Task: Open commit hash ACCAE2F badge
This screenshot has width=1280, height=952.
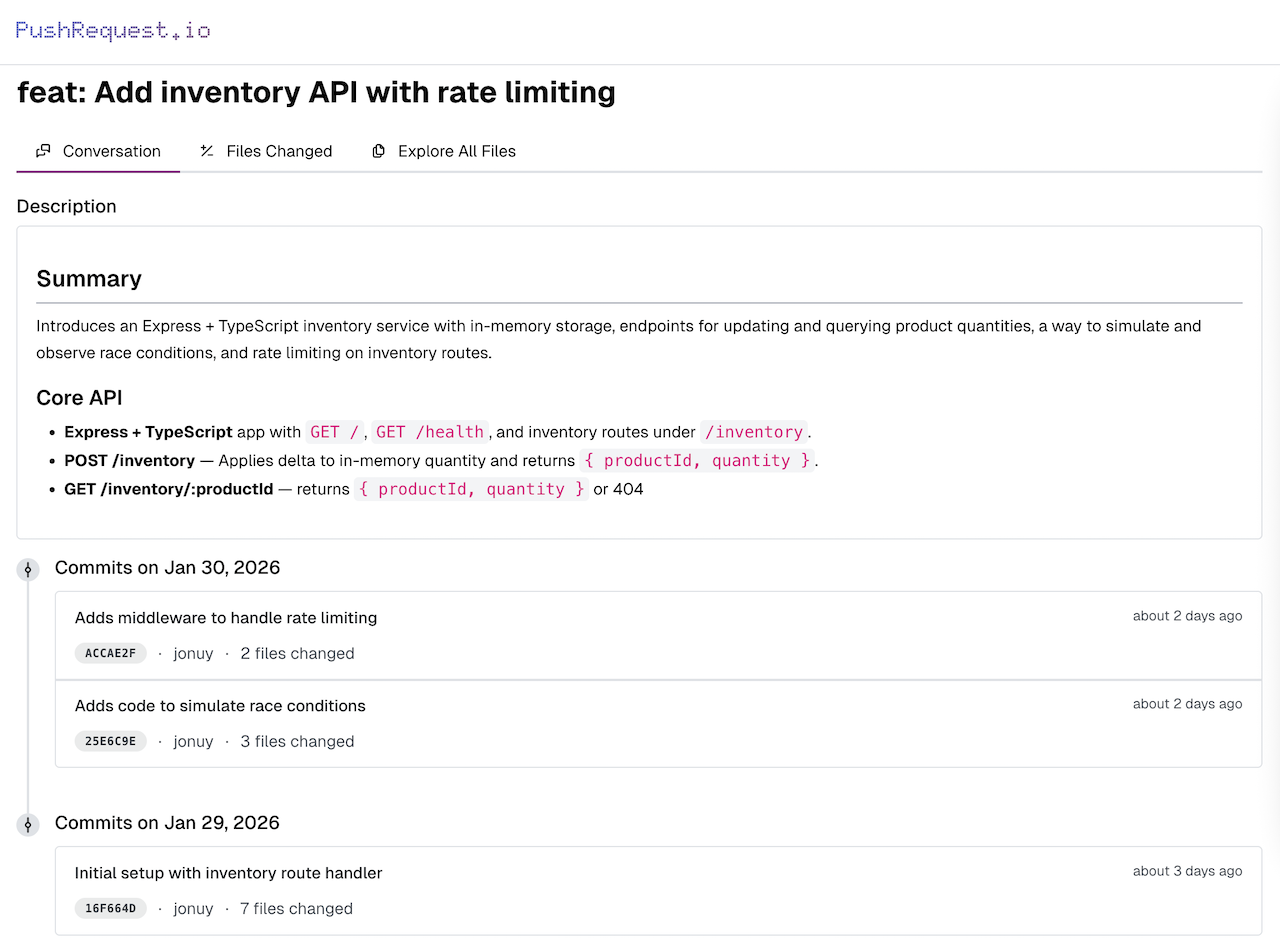Action: (111, 653)
